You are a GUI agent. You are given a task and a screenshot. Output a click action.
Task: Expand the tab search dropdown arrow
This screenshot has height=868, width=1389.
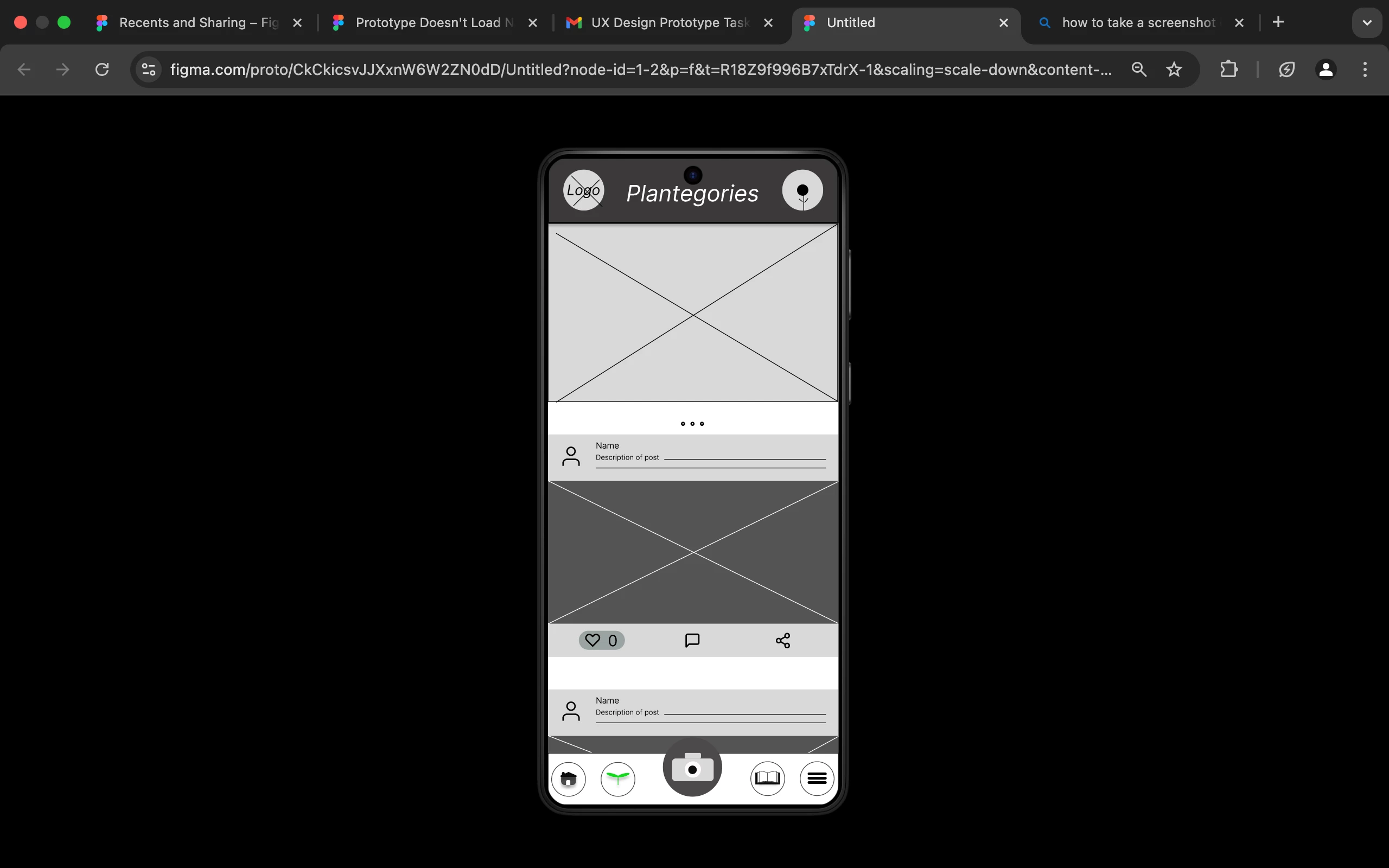tap(1367, 22)
